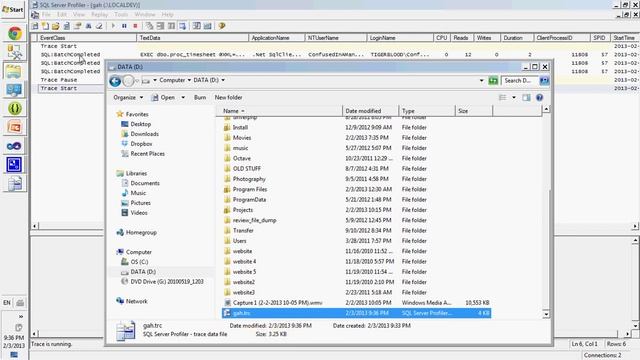The width and height of the screenshot is (640, 360).
Task: Click the yellow Open File folder icon in Profiler
Action: coord(56,26)
